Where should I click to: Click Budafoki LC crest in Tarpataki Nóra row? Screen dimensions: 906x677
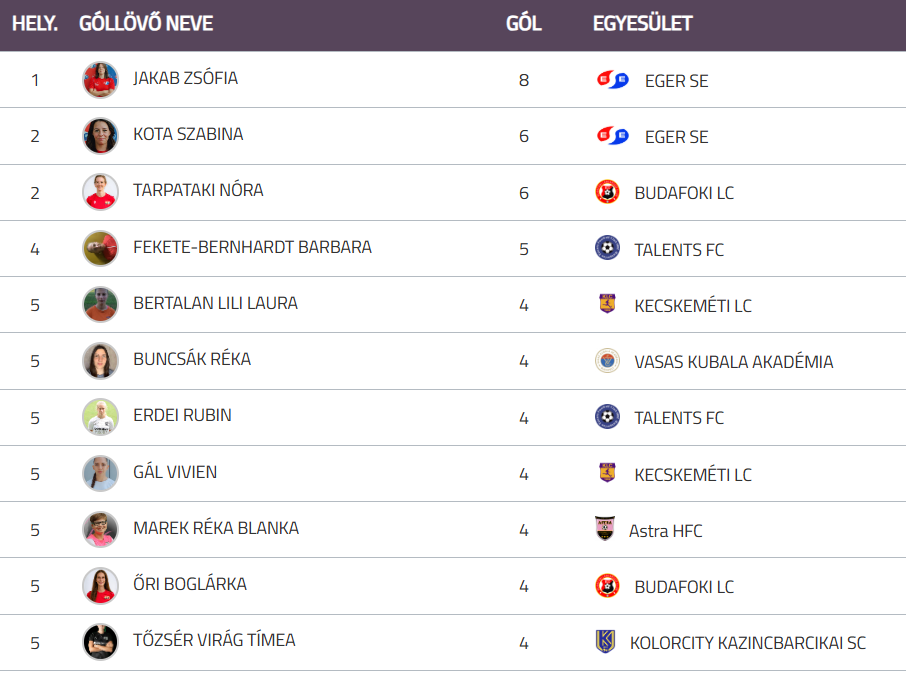[607, 192]
